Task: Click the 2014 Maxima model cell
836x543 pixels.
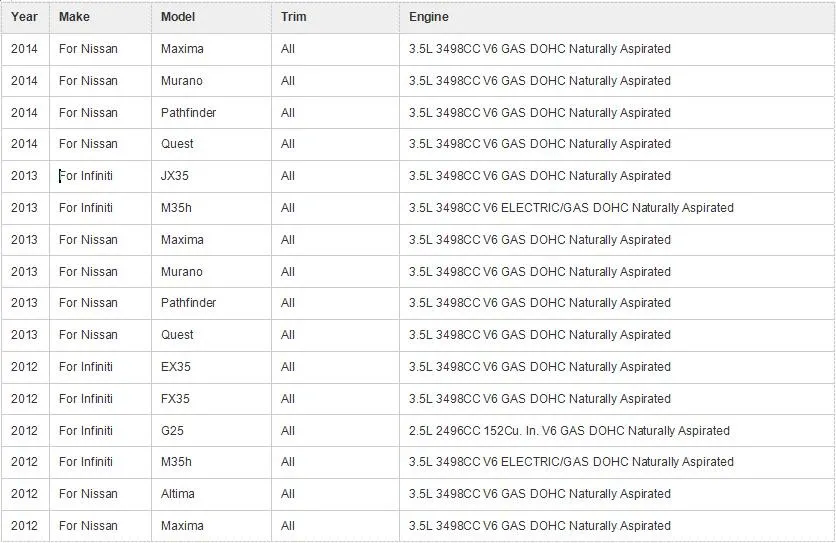Action: pos(211,49)
